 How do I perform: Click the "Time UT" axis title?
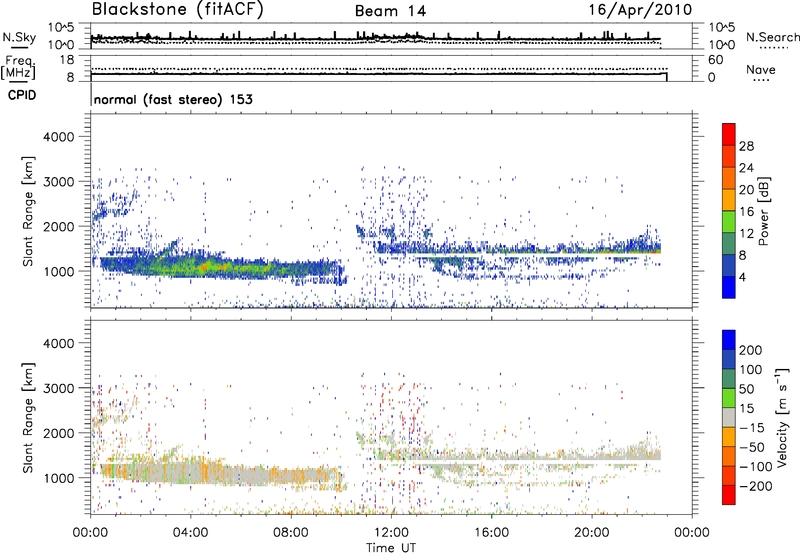pos(391,548)
